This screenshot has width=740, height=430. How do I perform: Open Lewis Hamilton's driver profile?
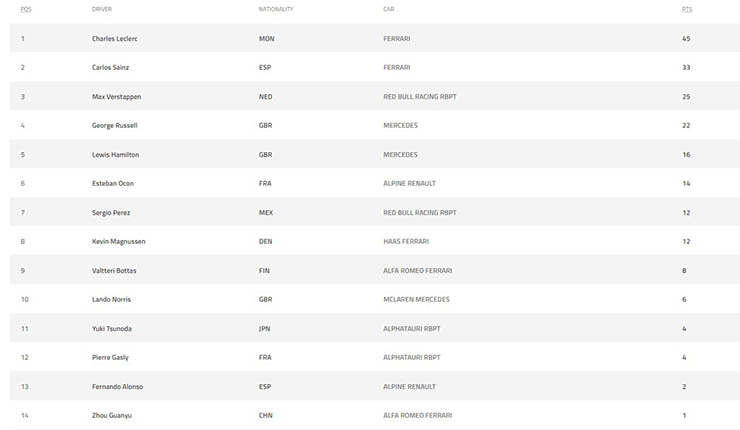click(113, 155)
